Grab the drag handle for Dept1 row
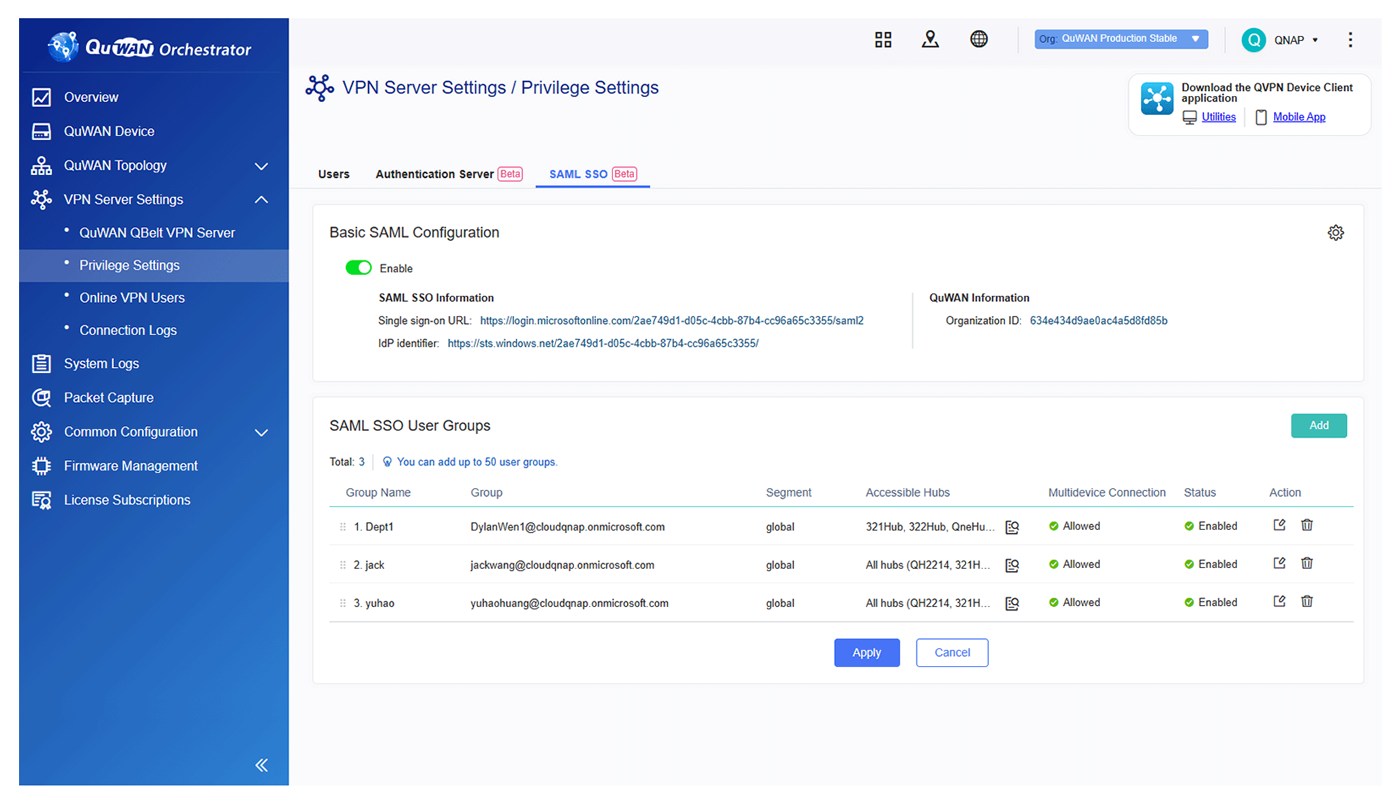The height and width of the screenshot is (802, 1400). click(x=343, y=527)
